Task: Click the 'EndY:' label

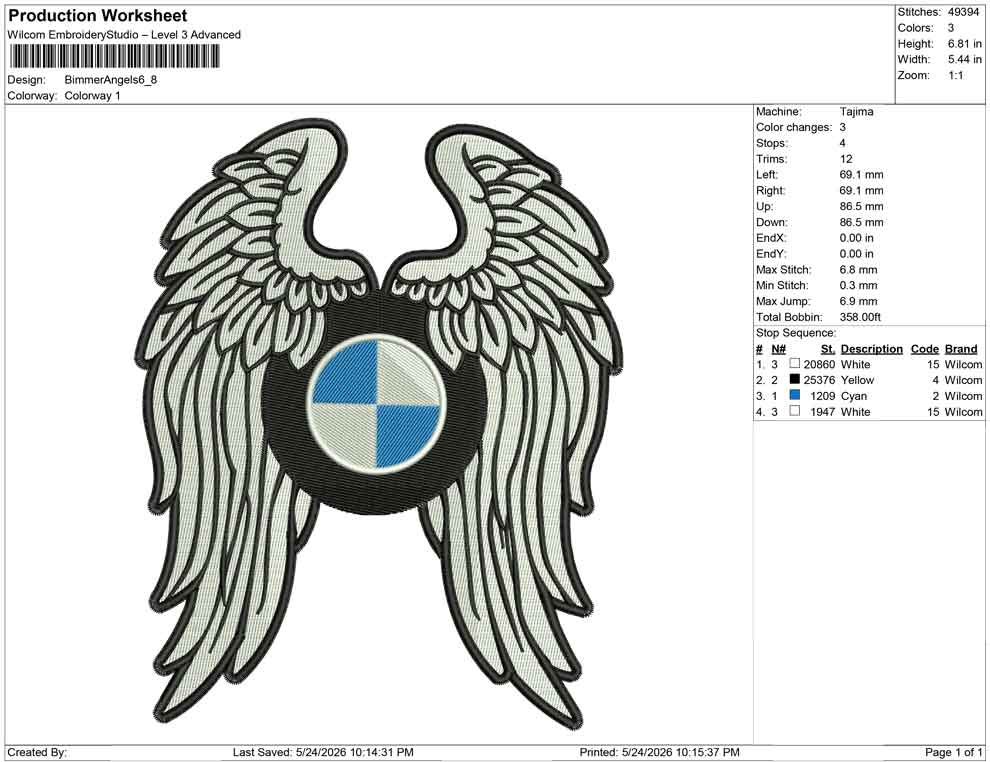Action: [x=770, y=254]
